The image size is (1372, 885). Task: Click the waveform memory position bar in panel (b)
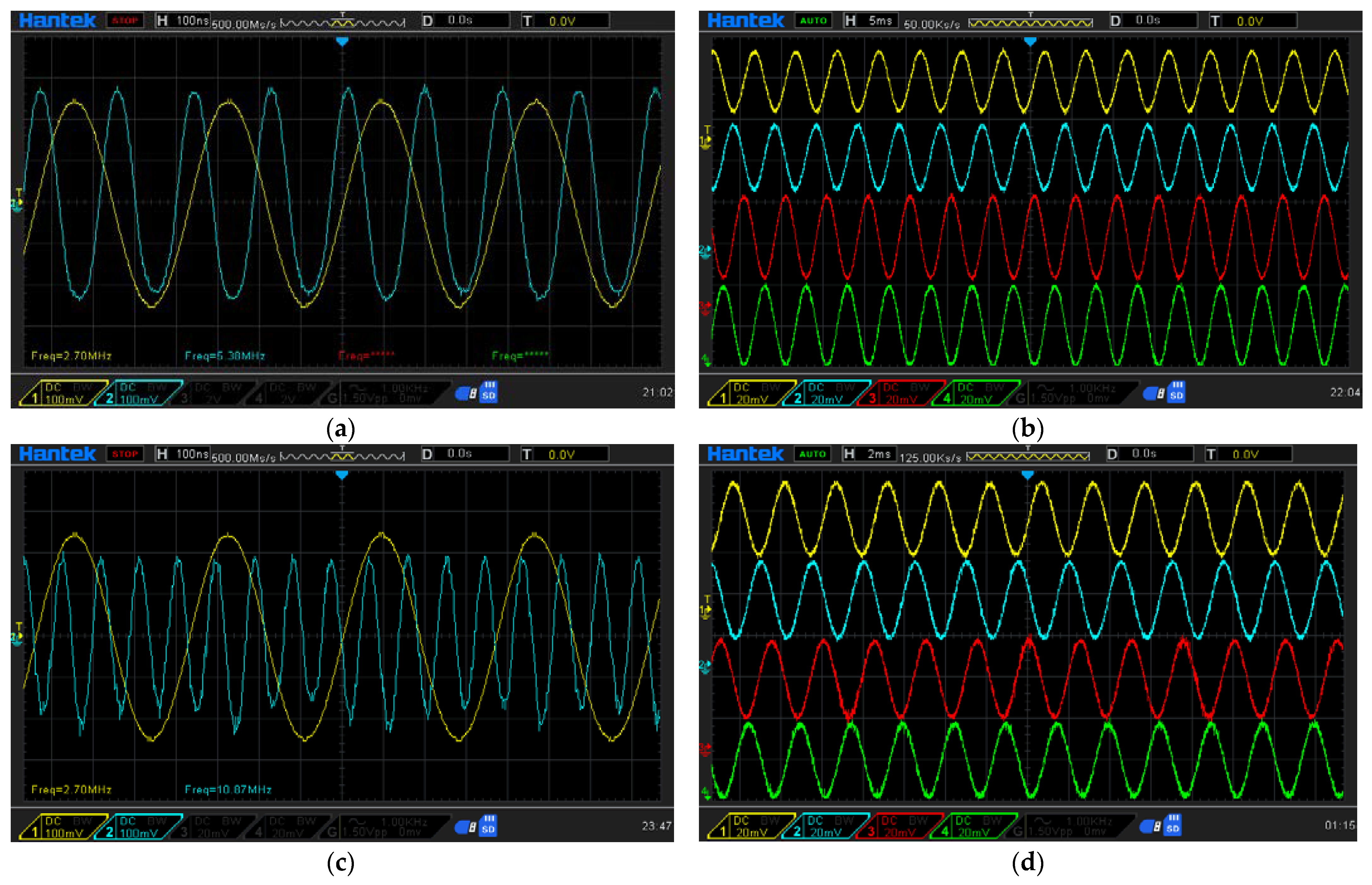1030,23
